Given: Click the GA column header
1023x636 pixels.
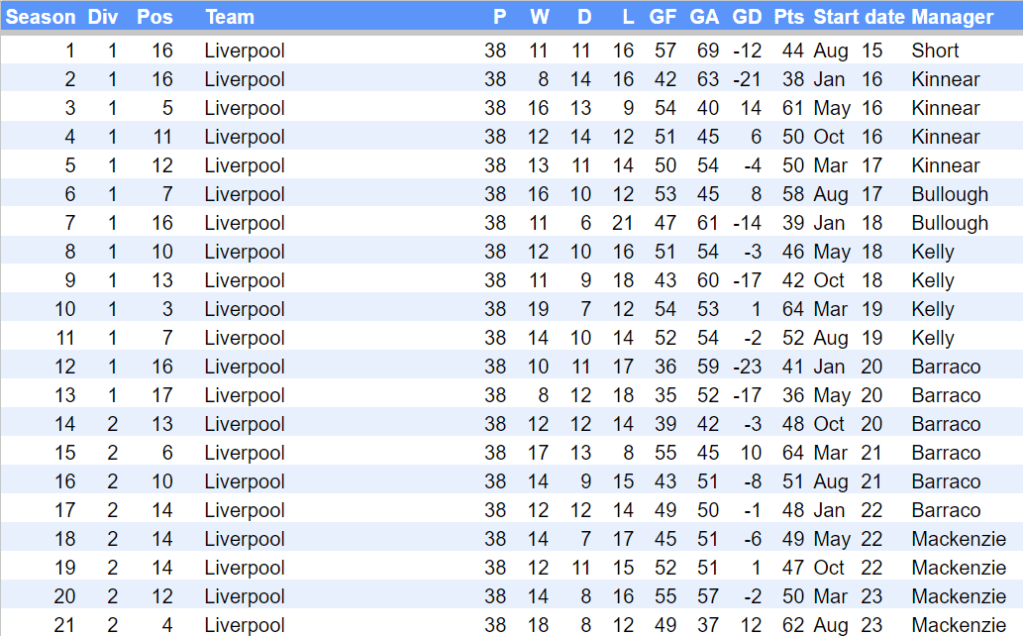Looking at the screenshot, I should coord(704,17).
